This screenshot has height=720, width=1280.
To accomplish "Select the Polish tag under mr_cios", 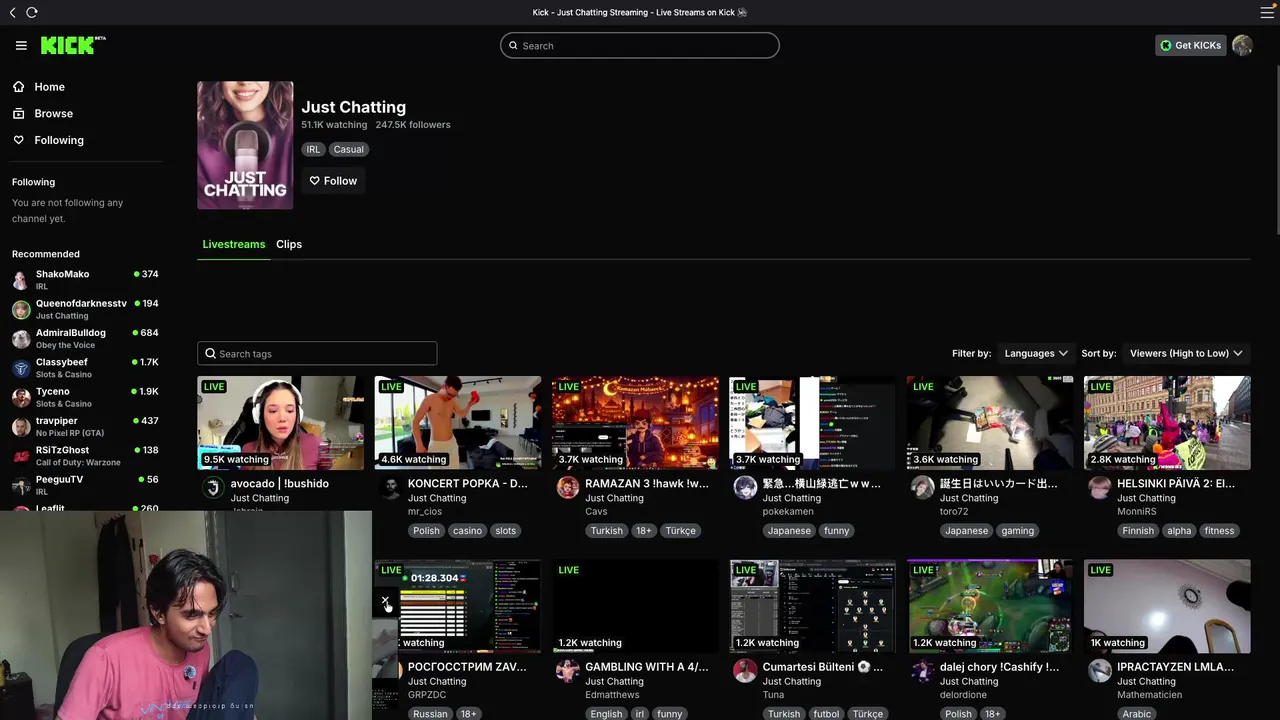I will point(426,531).
